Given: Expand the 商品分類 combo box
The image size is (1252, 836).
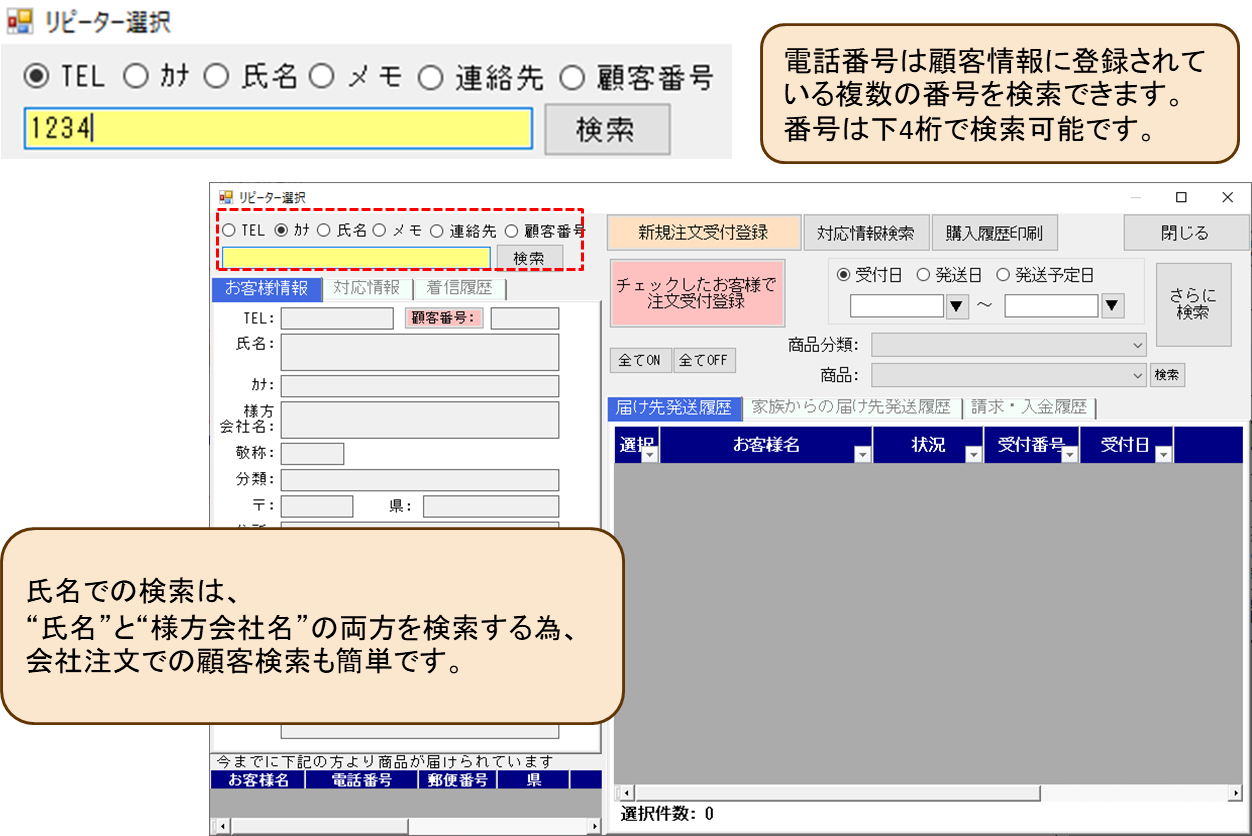Looking at the screenshot, I should (1137, 345).
